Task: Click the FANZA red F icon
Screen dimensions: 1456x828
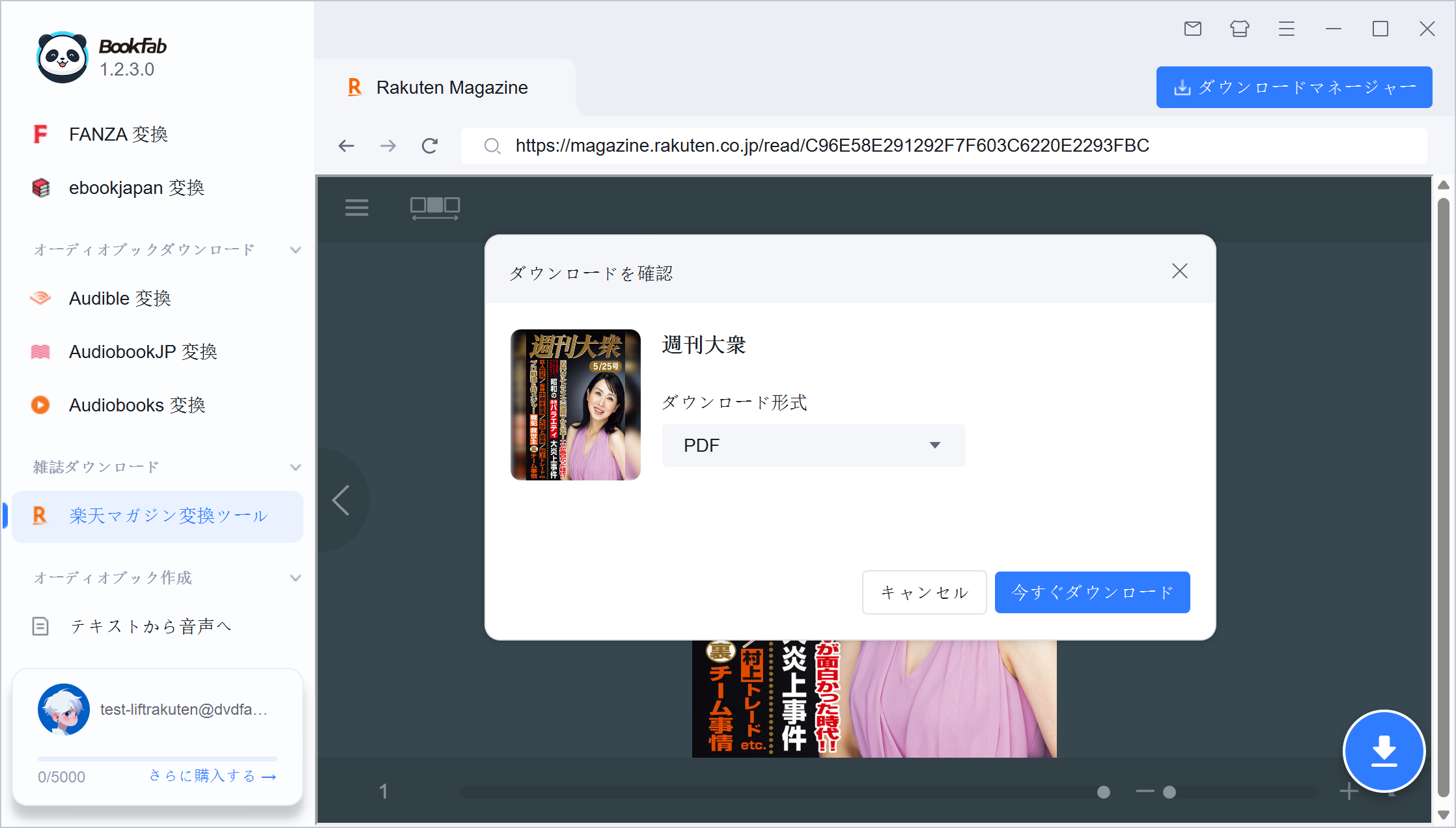Action: pyautogui.click(x=40, y=134)
